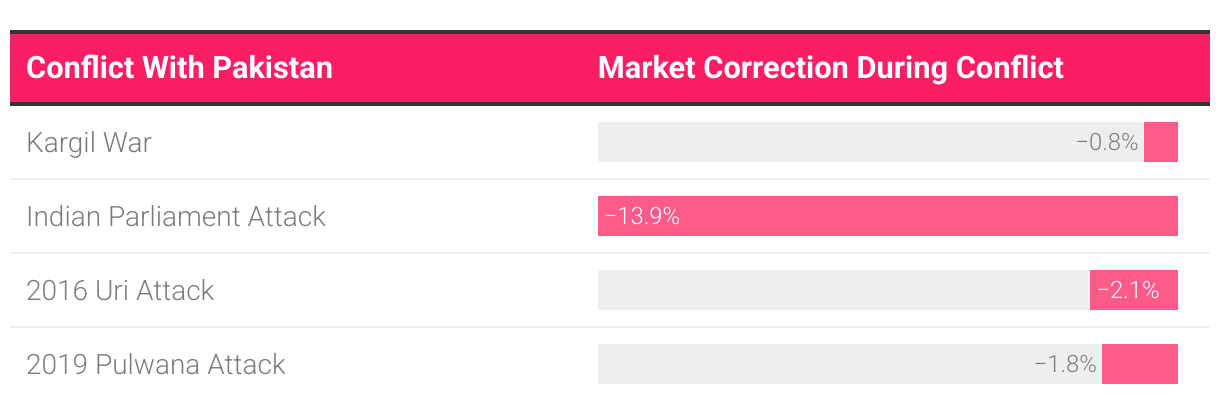Select the 2016 Uri Attack label

pos(120,290)
